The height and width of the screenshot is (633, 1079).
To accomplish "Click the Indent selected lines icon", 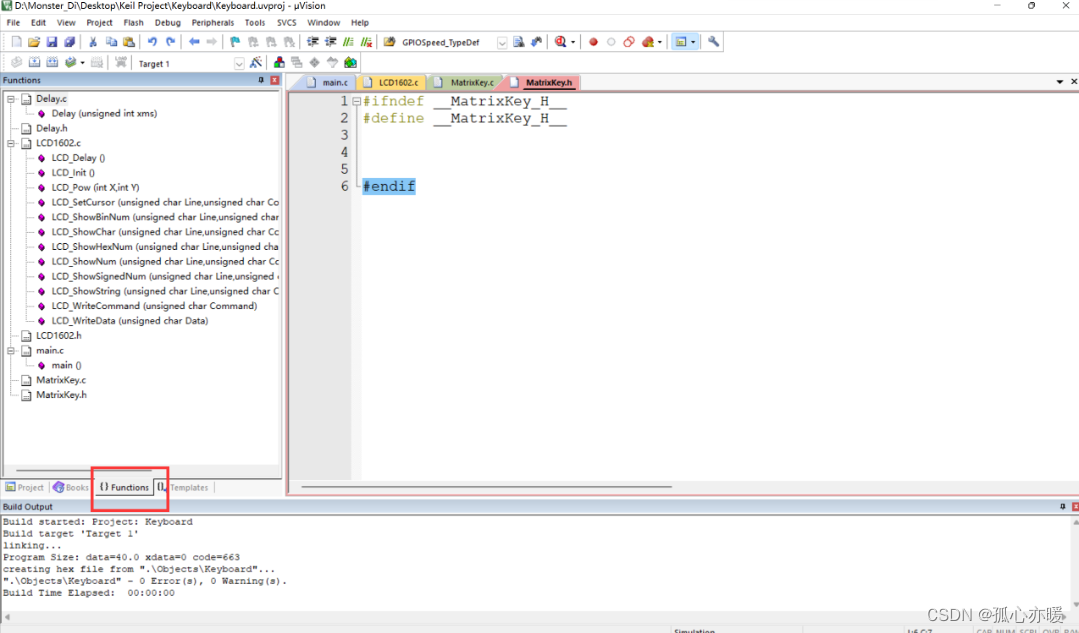I will pyautogui.click(x=313, y=42).
